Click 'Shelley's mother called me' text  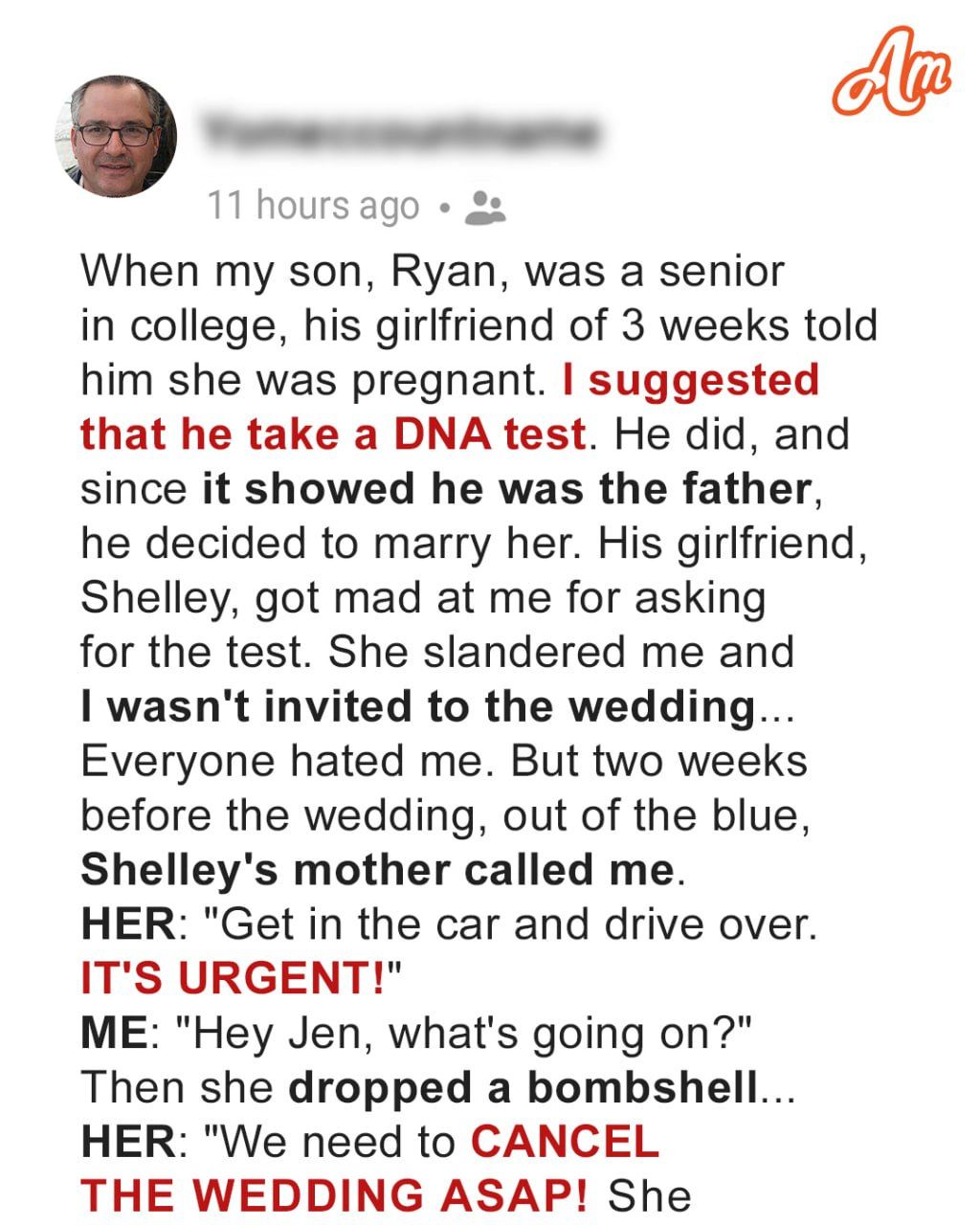click(x=377, y=870)
